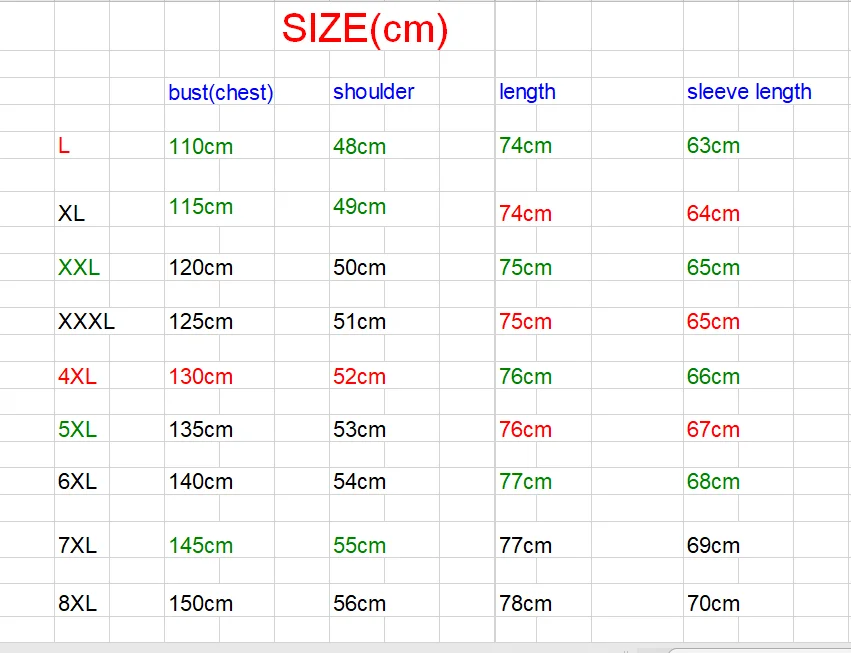Click the 69cm sleeve value
The image size is (851, 653).
[713, 545]
